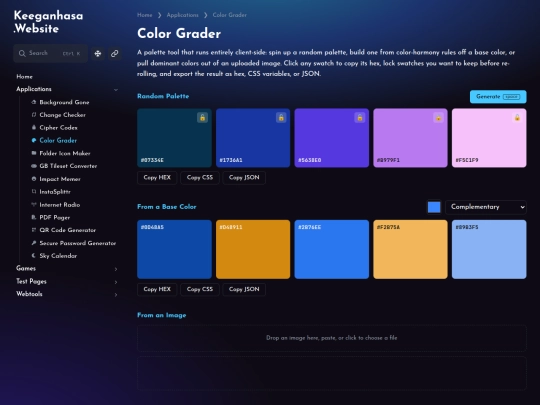Image resolution: width=540 pixels, height=405 pixels.
Task: Click the Keeganhasa.Website site title
Action: point(48,22)
